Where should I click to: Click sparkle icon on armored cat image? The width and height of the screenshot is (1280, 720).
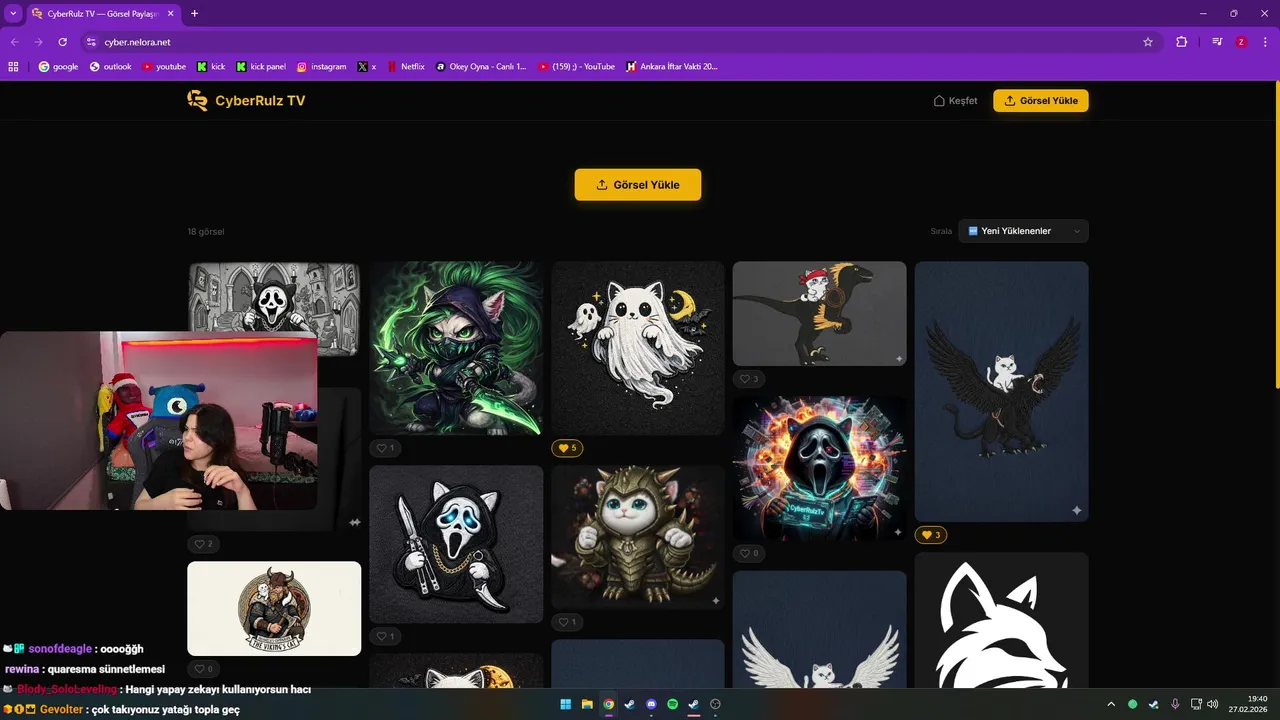tap(716, 601)
